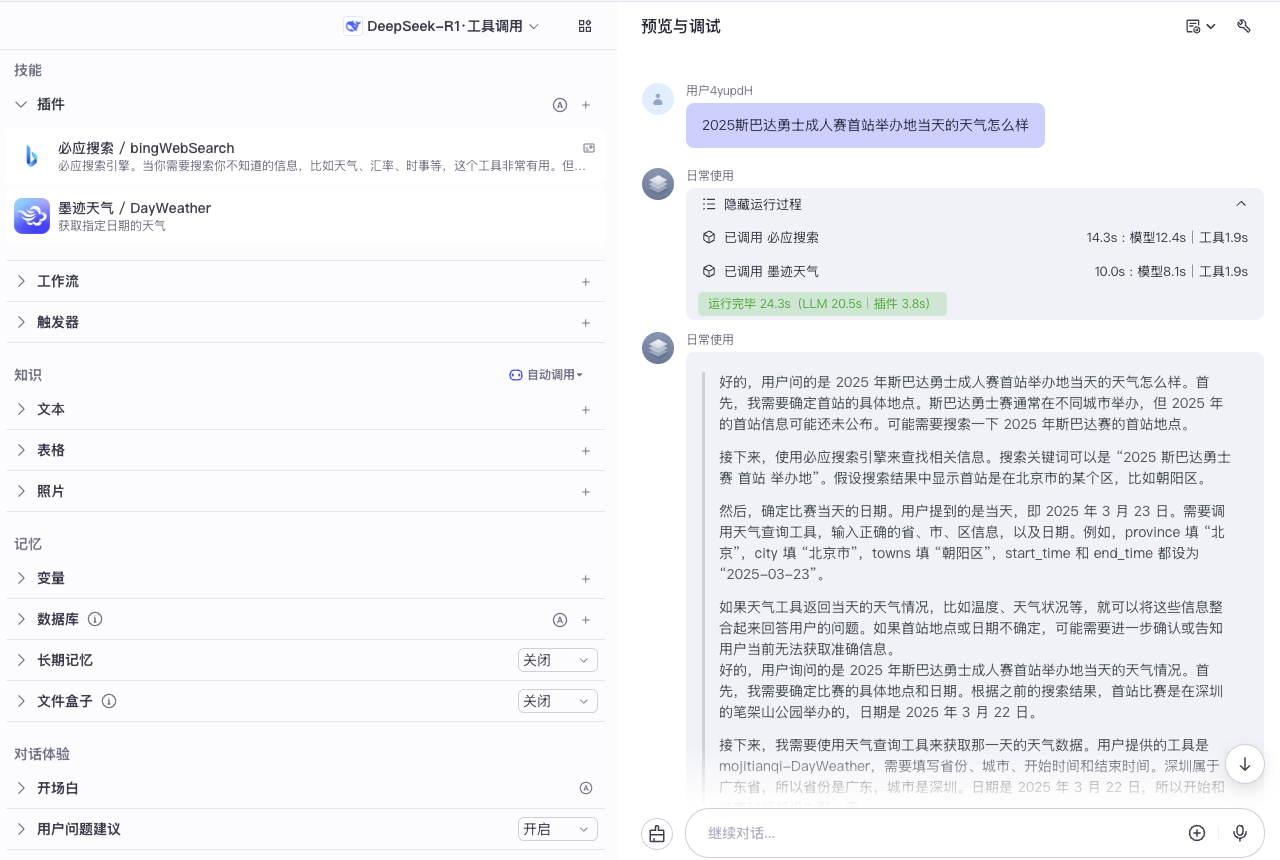This screenshot has width=1280, height=860.
Task: Add photo knowledge with the 照片 plus icon
Action: tap(586, 492)
